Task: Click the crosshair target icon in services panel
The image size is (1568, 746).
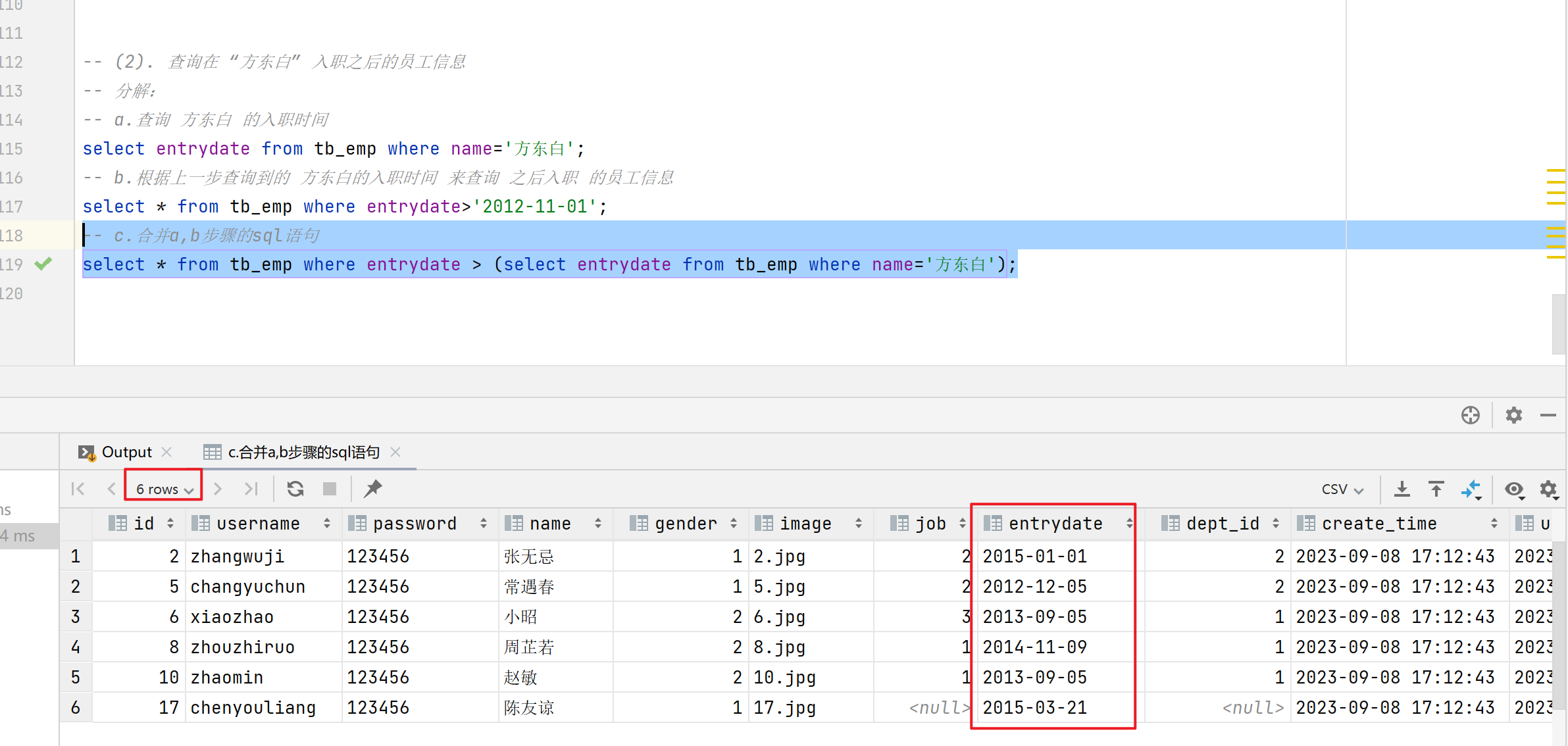Action: click(x=1471, y=415)
